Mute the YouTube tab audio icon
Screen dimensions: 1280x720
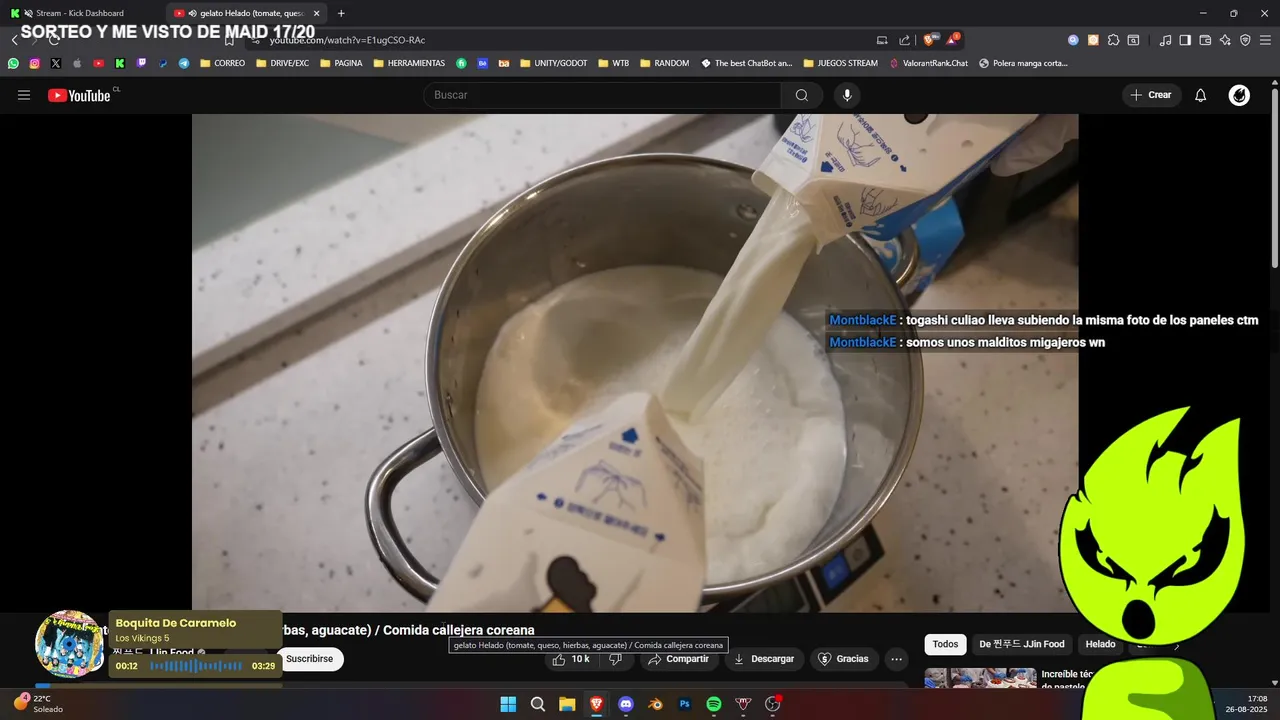[192, 13]
